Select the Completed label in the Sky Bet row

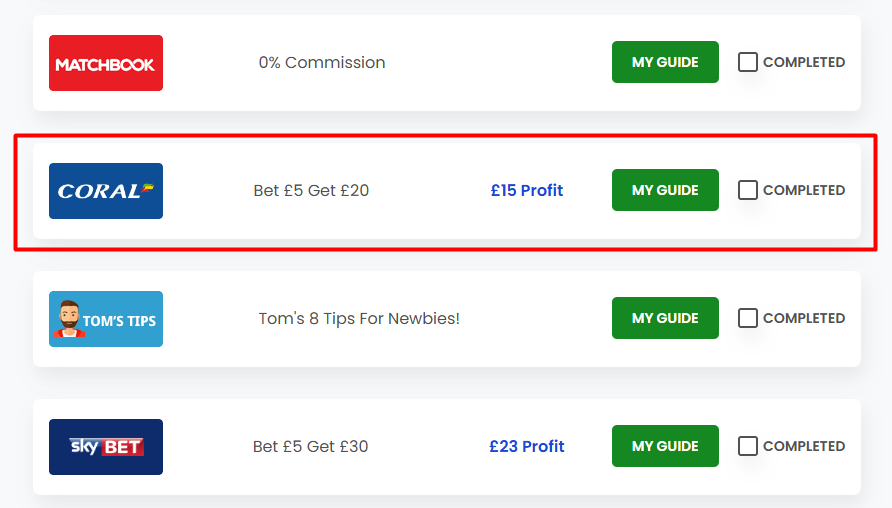pyautogui.click(x=804, y=446)
